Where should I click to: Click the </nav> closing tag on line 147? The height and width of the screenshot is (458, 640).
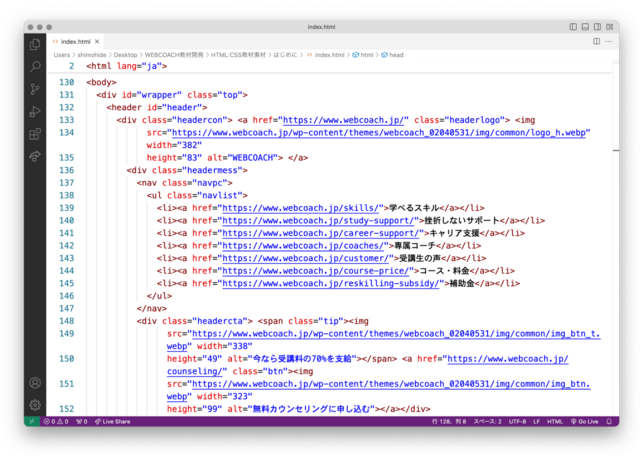(152, 309)
